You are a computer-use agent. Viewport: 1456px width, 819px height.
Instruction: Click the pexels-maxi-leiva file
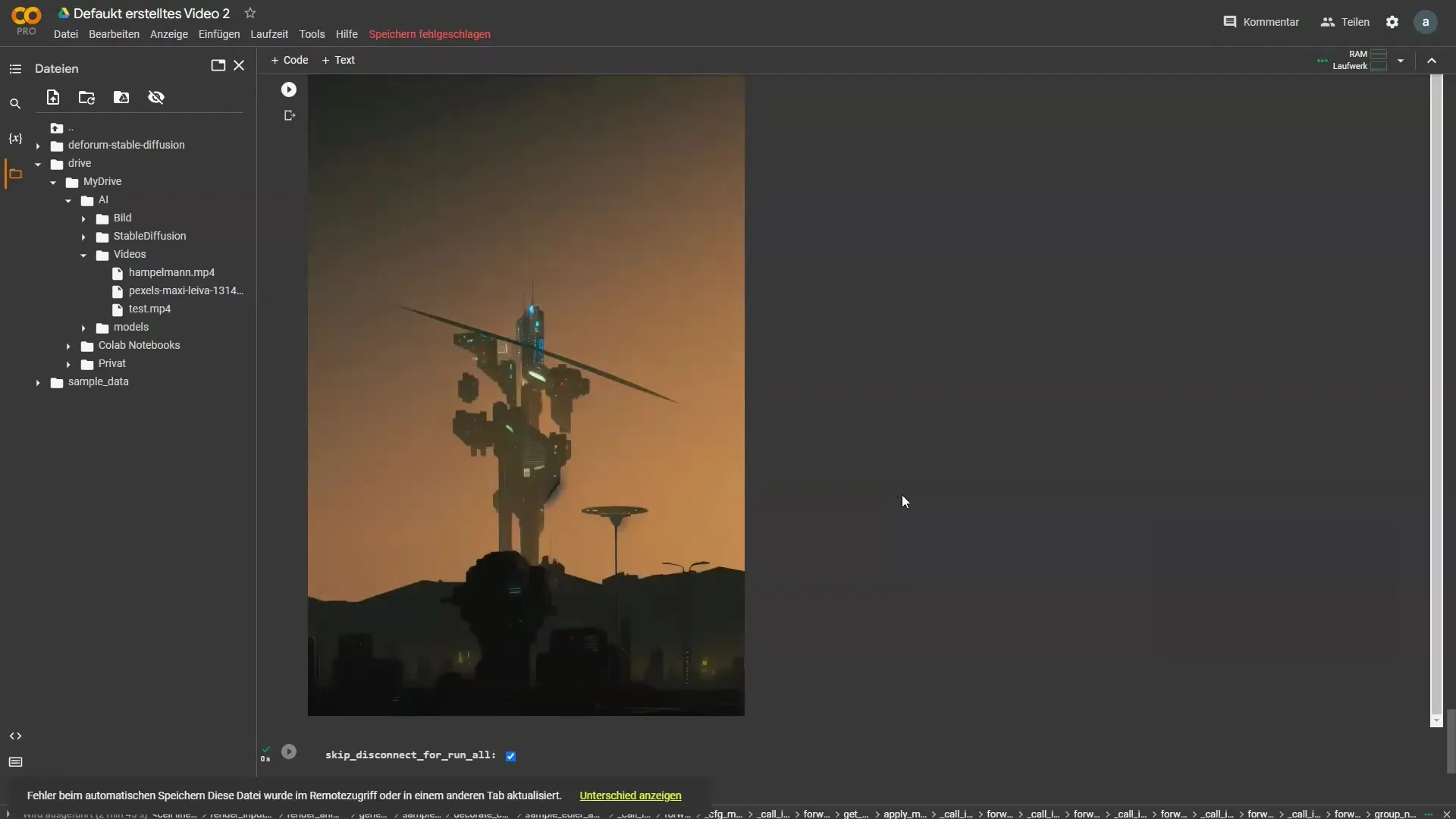click(x=185, y=290)
